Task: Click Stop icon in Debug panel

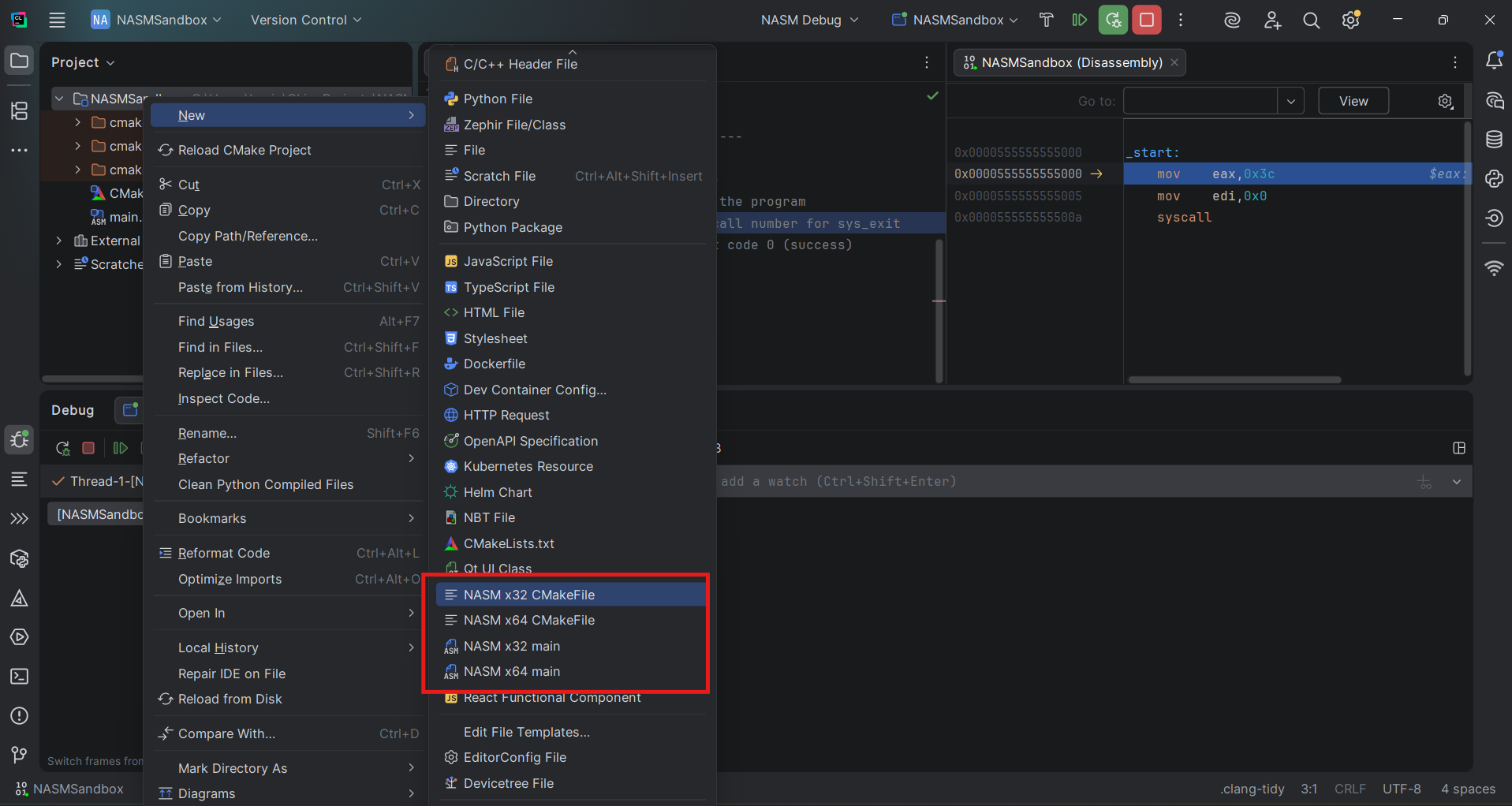Action: pos(88,448)
